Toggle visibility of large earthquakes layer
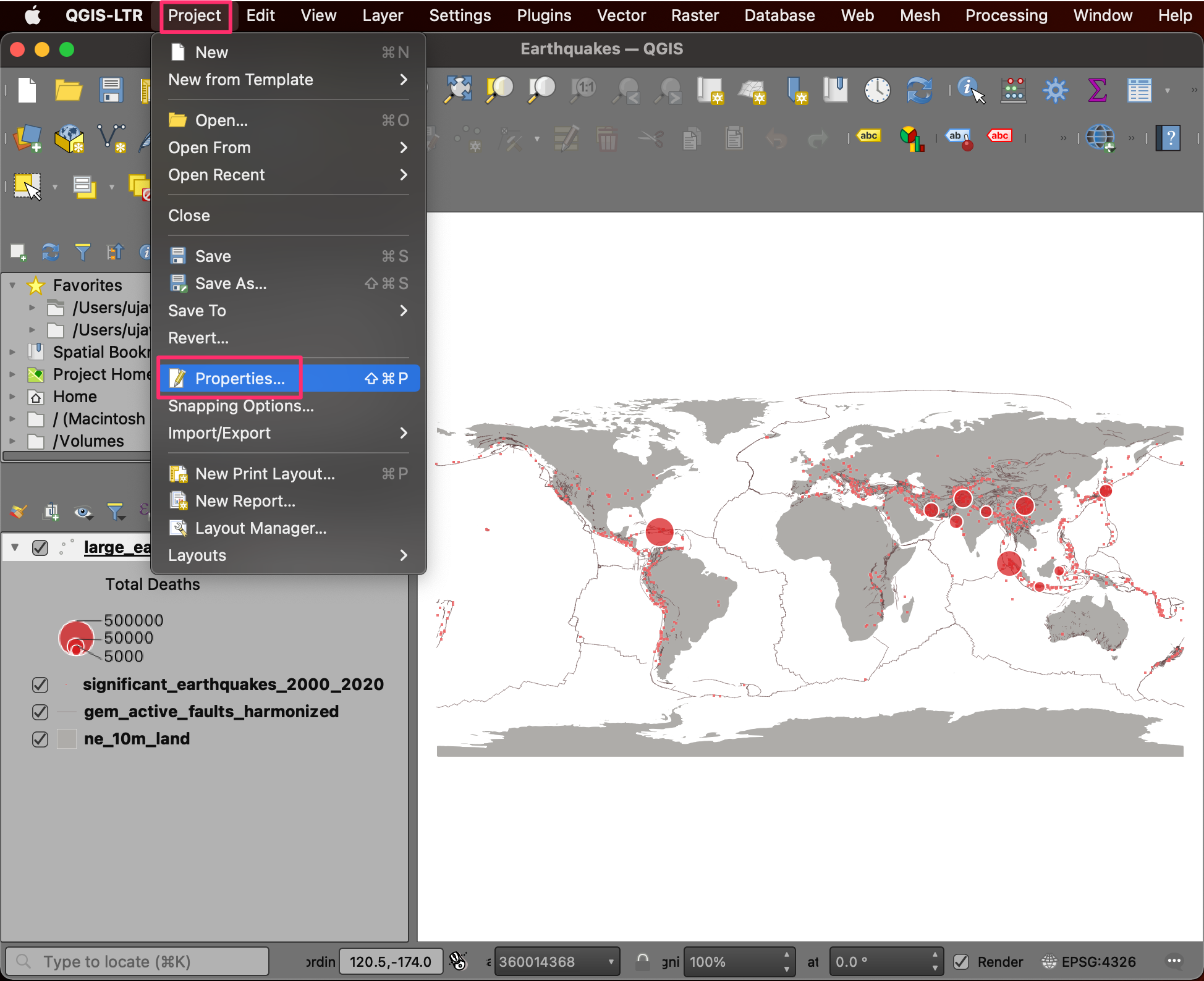This screenshot has height=981, width=1204. pyautogui.click(x=40, y=548)
